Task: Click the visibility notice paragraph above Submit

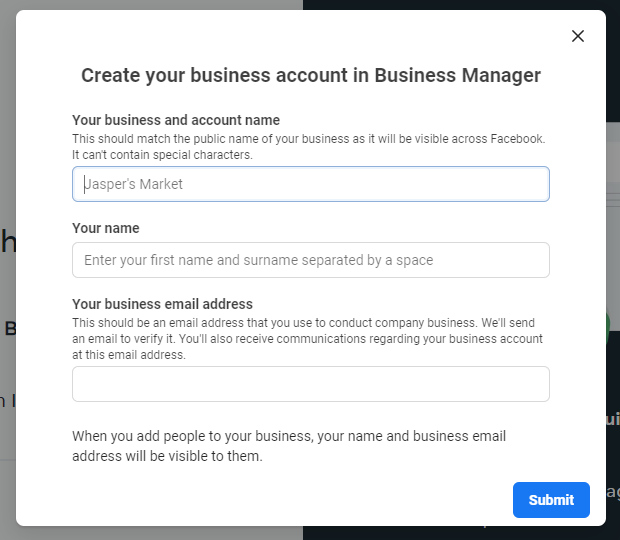Action: 289,446
